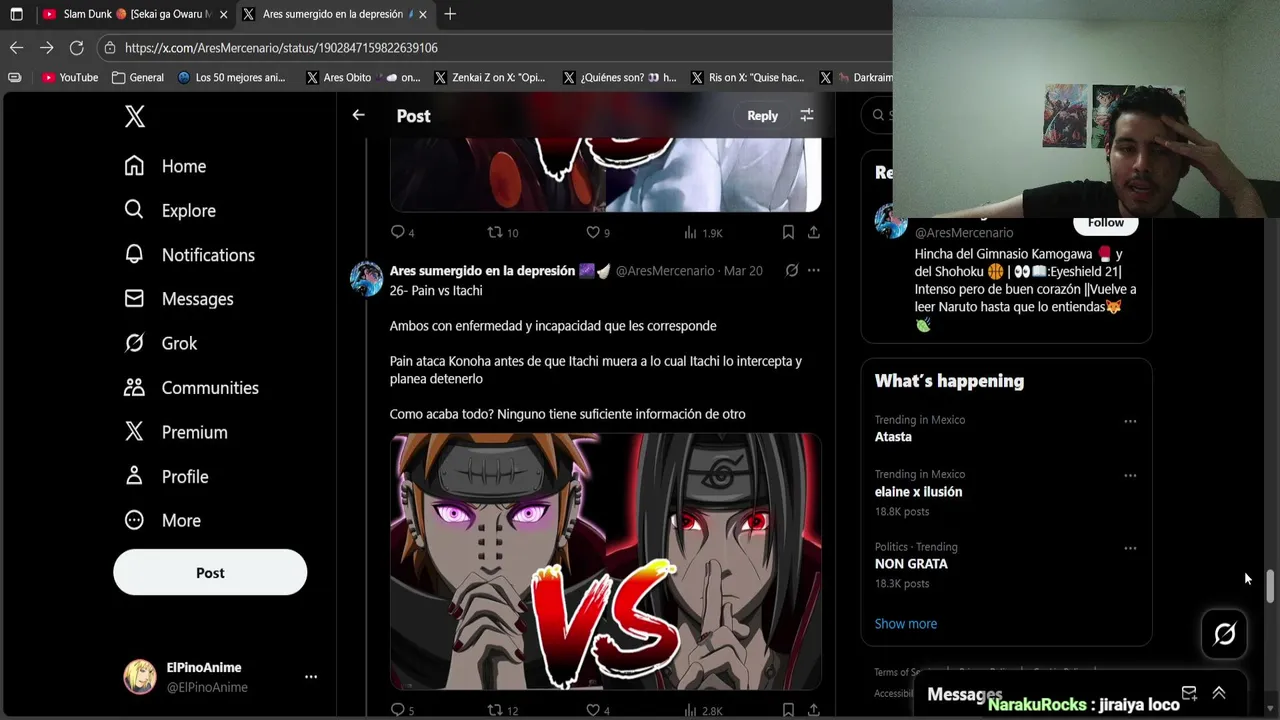
Task: View analytics showing 2.8K views
Action: point(703,711)
